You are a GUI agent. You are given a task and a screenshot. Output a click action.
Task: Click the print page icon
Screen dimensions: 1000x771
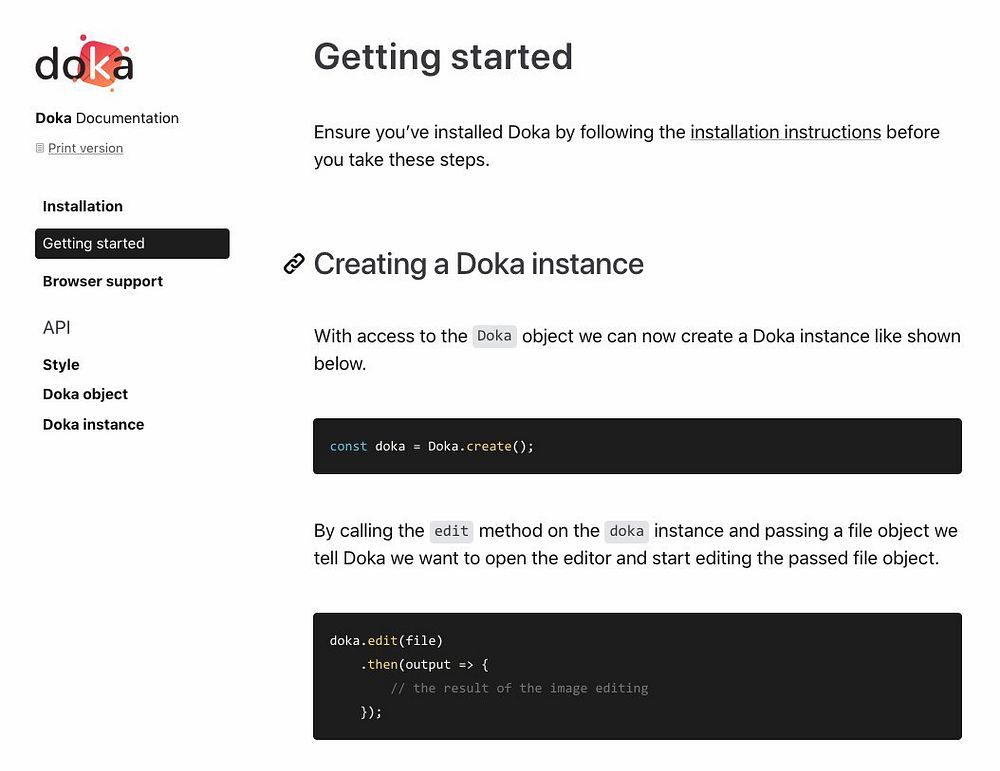(40, 148)
